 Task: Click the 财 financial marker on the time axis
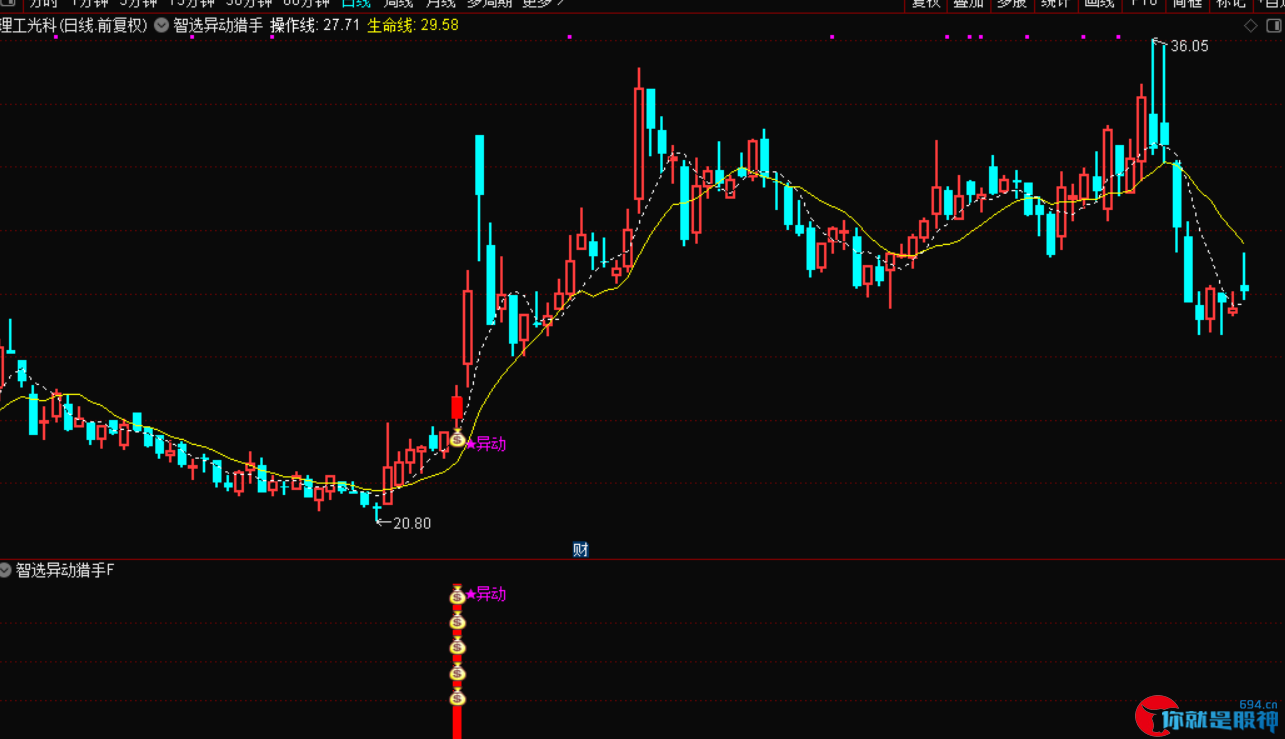pos(580,549)
